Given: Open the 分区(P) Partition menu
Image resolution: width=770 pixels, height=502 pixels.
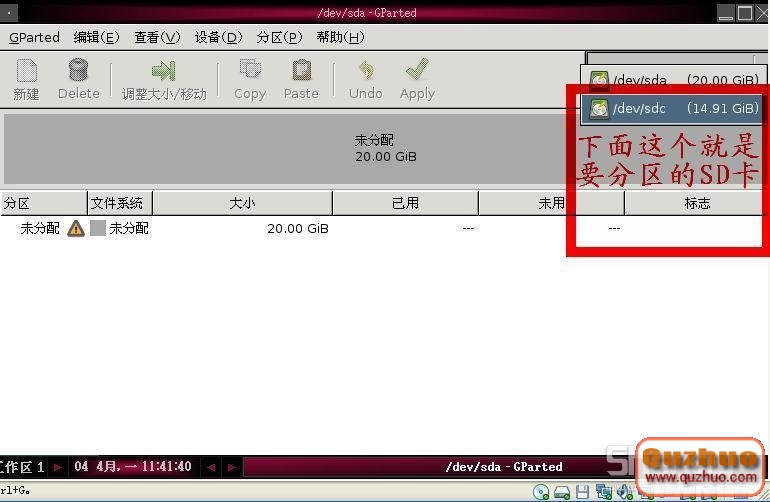Looking at the screenshot, I should (279, 37).
